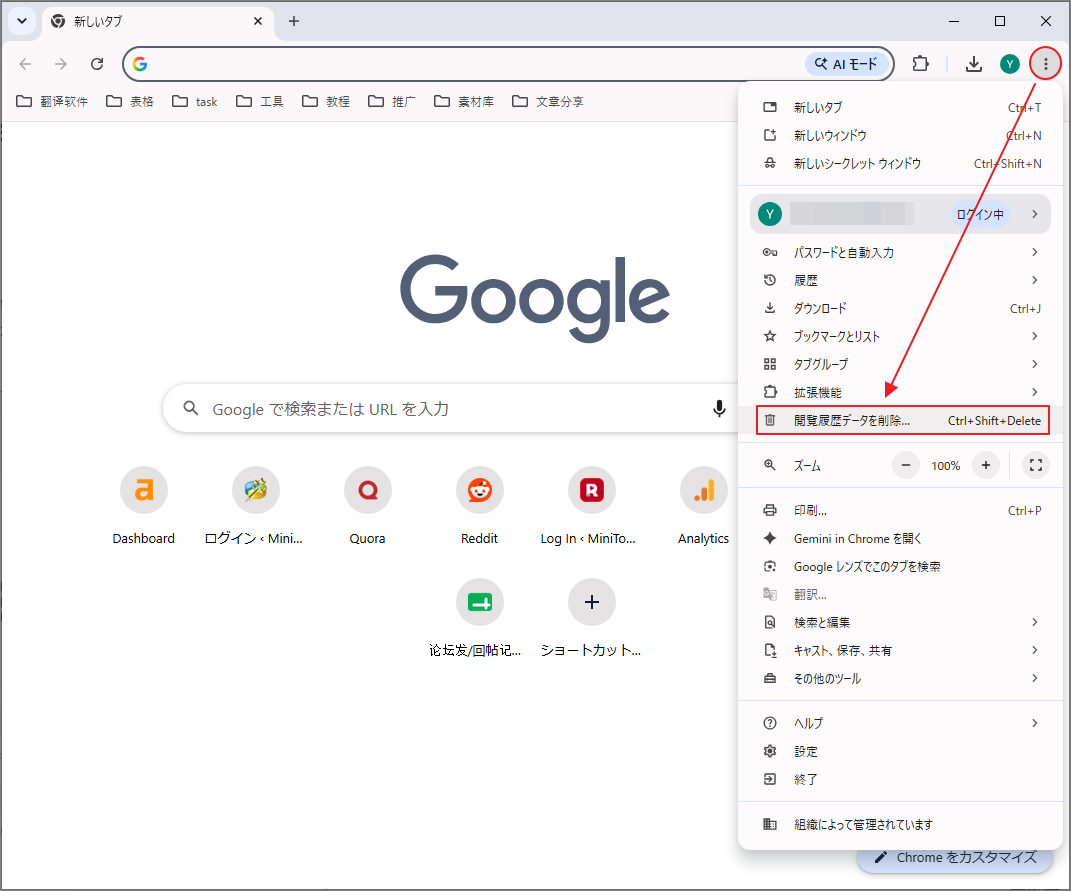Screen dimensions: 1071x891
Task: Decrease zoom with the minus button
Action: (906, 465)
